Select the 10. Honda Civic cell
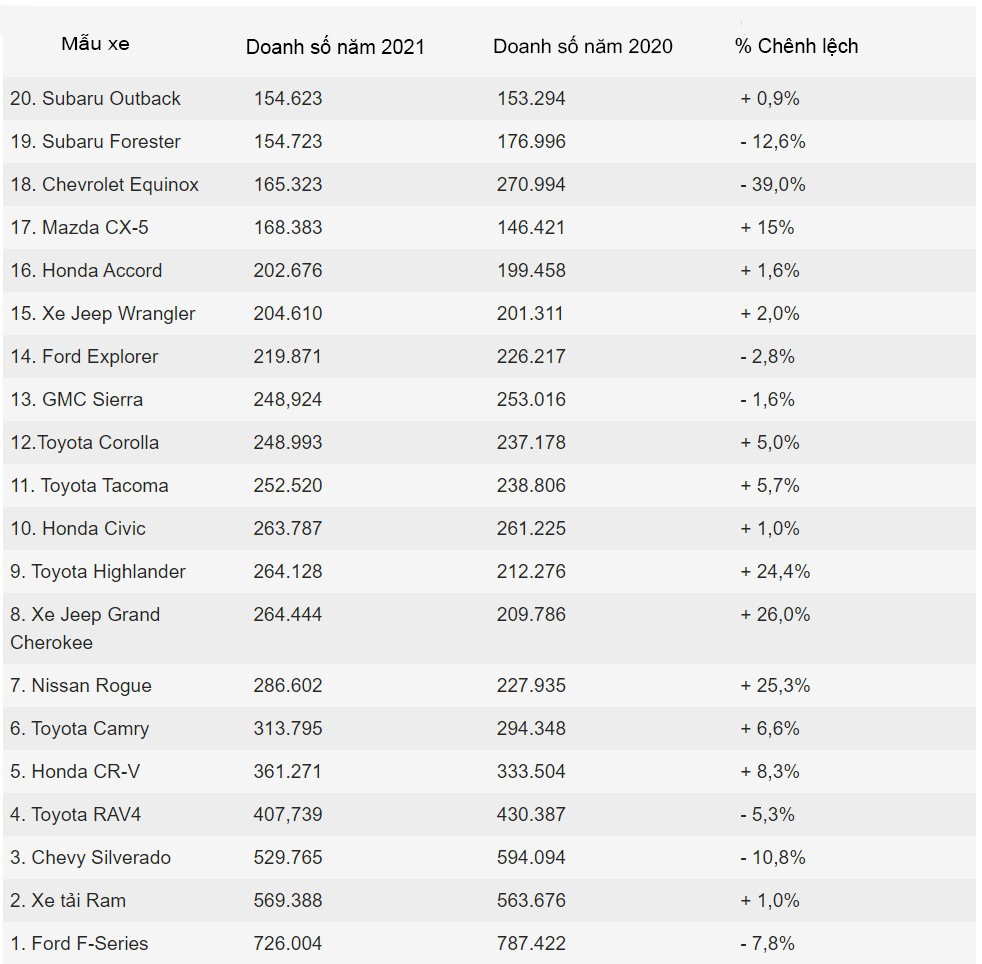982x964 pixels. (78, 529)
